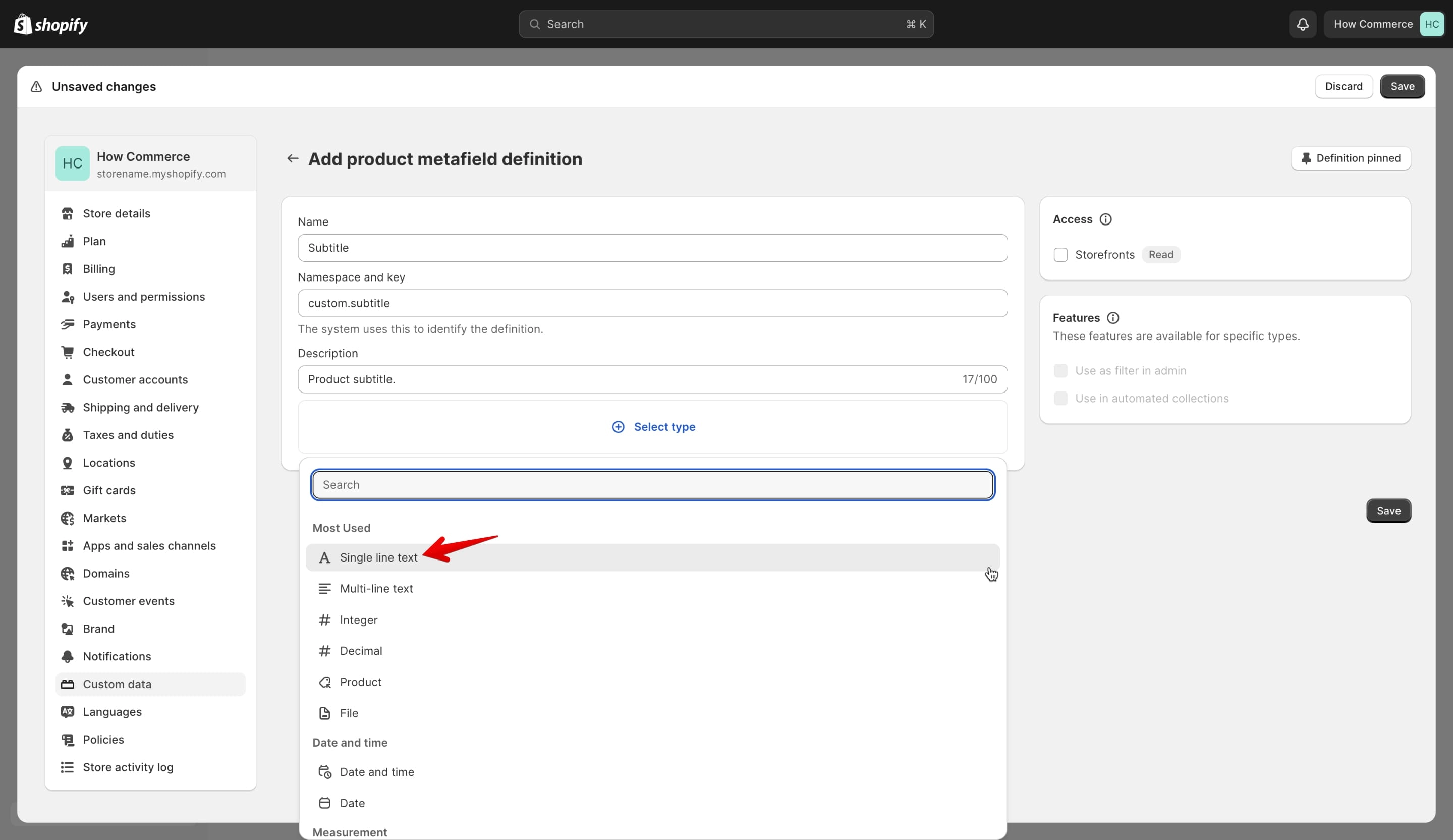The image size is (1453, 840).
Task: Click the Locations pin icon
Action: pyautogui.click(x=68, y=462)
